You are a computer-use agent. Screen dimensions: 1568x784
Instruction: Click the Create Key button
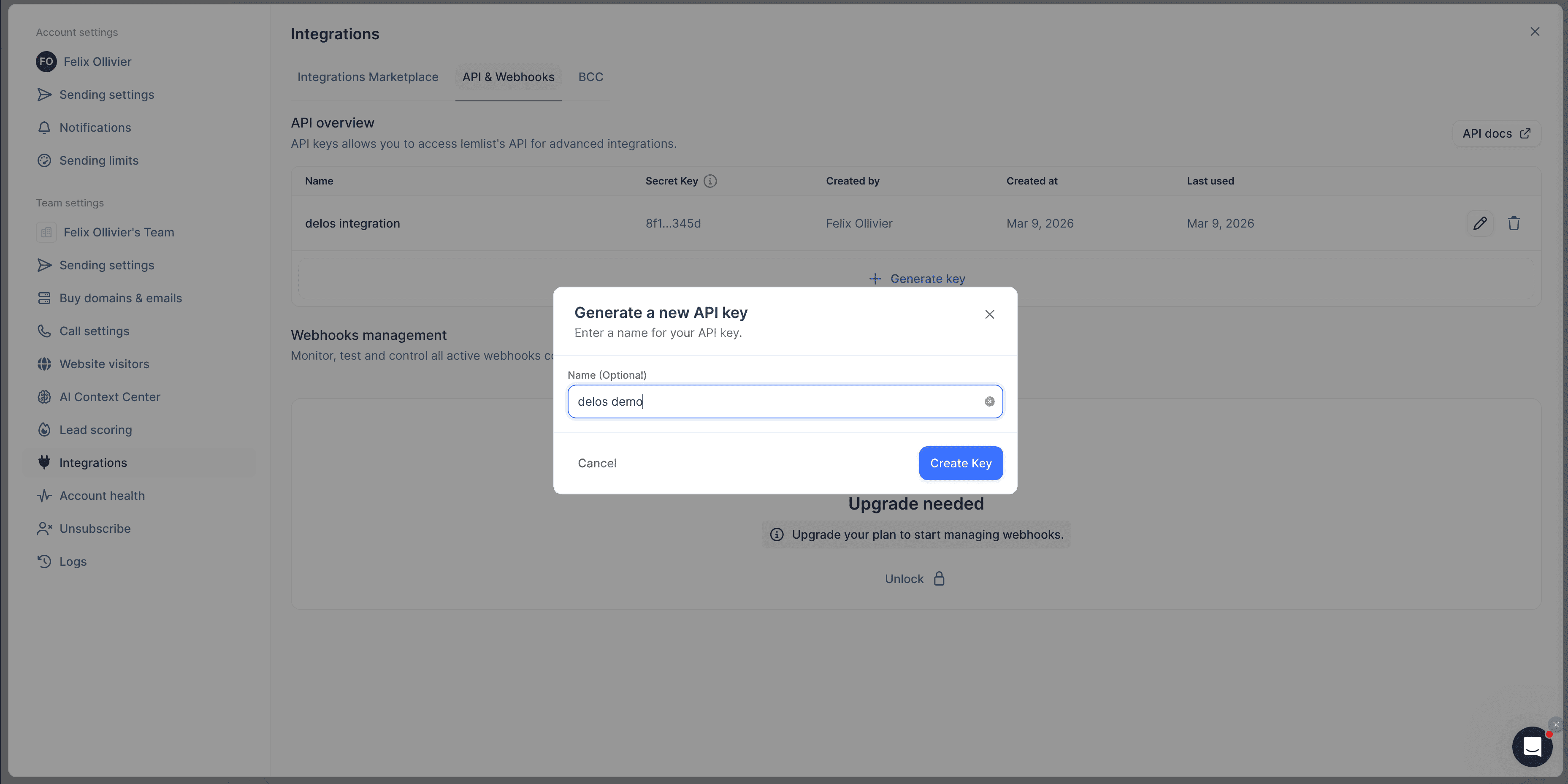961,463
